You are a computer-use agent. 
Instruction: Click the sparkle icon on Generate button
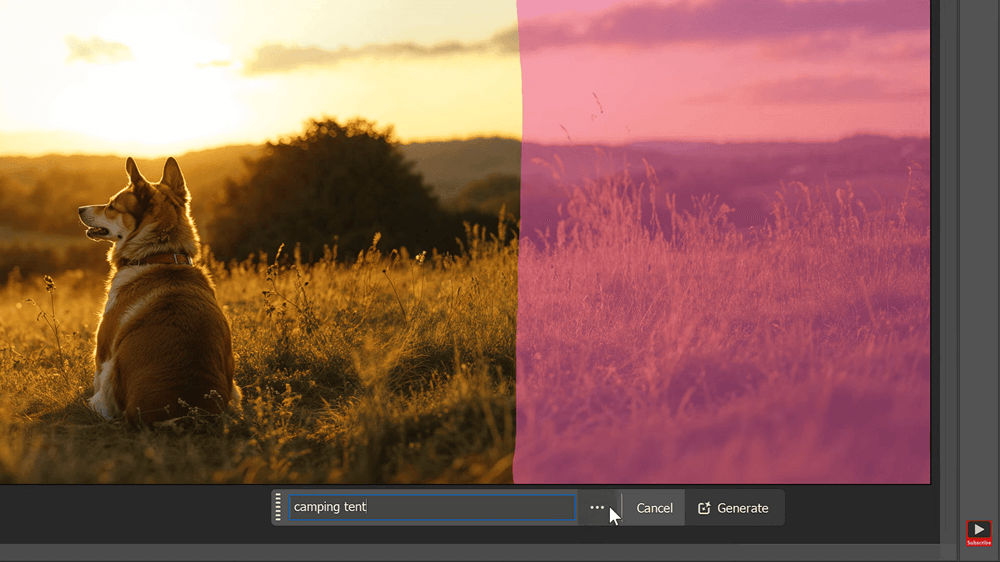pyautogui.click(x=704, y=508)
